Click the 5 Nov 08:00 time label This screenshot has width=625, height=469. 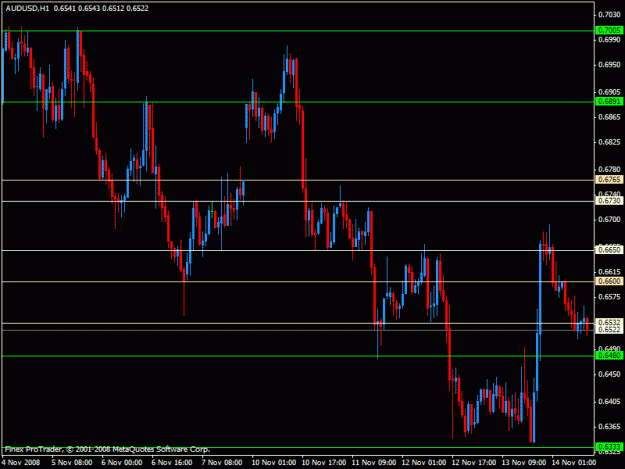(x=72, y=462)
